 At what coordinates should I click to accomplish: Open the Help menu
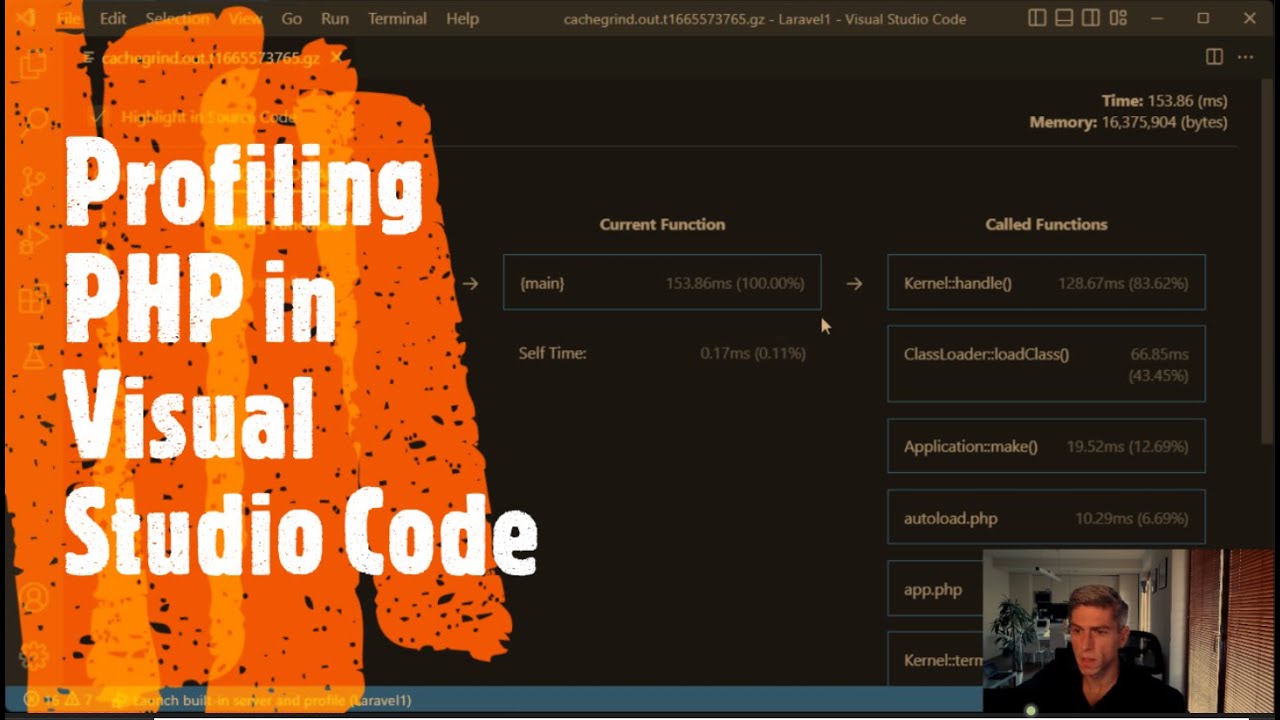coord(462,18)
